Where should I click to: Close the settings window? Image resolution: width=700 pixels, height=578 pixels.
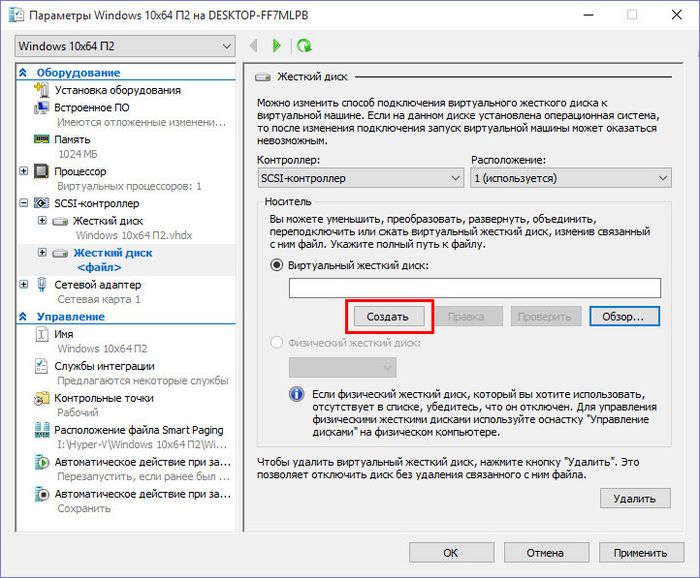676,15
